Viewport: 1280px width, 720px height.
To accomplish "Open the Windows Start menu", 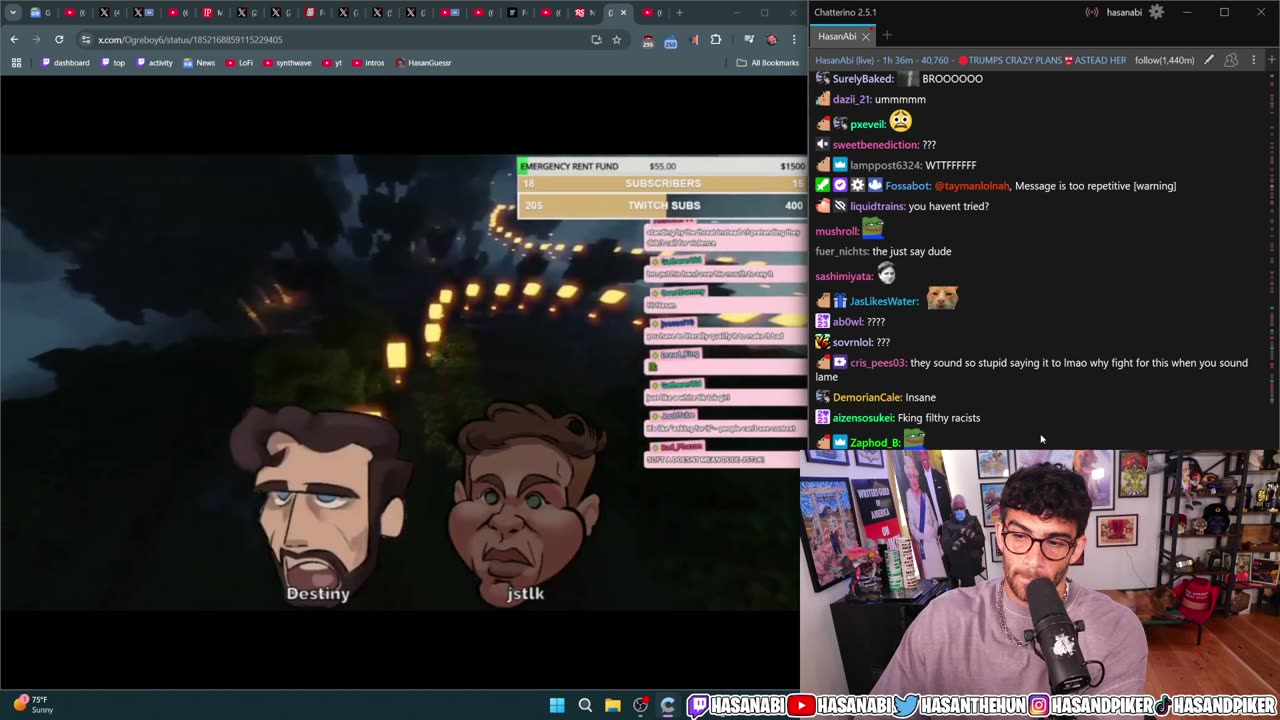I will tap(557, 705).
